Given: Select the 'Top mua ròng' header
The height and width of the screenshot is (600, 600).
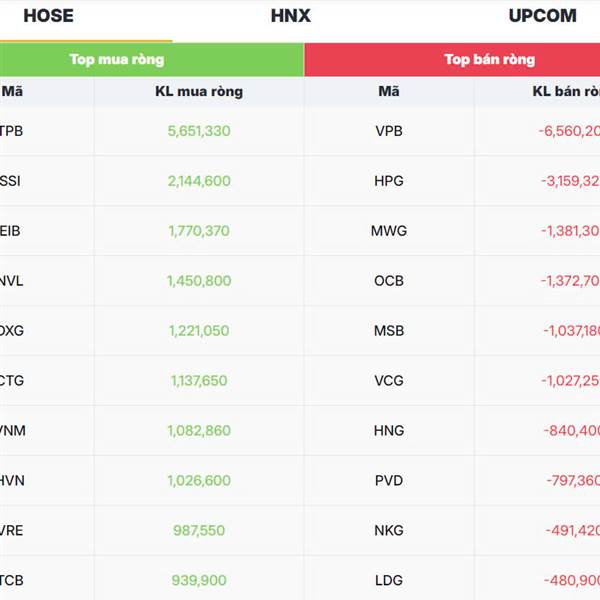Looking at the screenshot, I should pyautogui.click(x=117, y=60).
